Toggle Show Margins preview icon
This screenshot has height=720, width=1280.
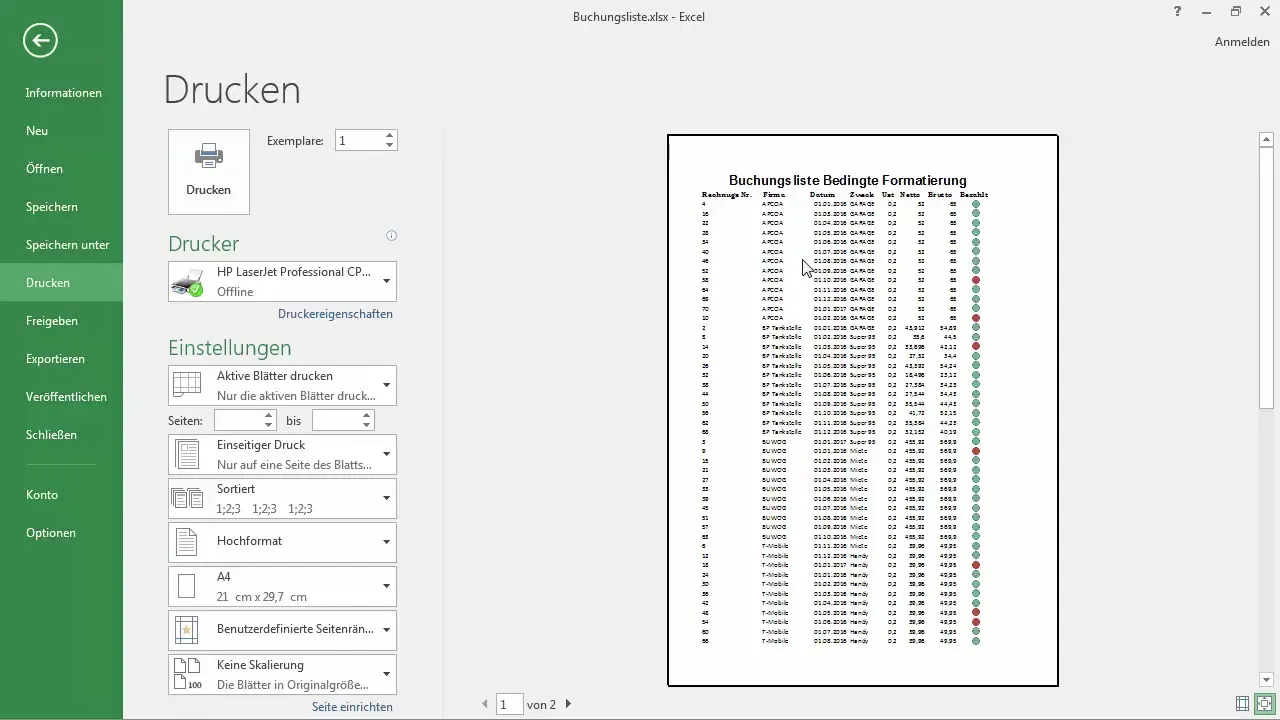click(x=1242, y=704)
